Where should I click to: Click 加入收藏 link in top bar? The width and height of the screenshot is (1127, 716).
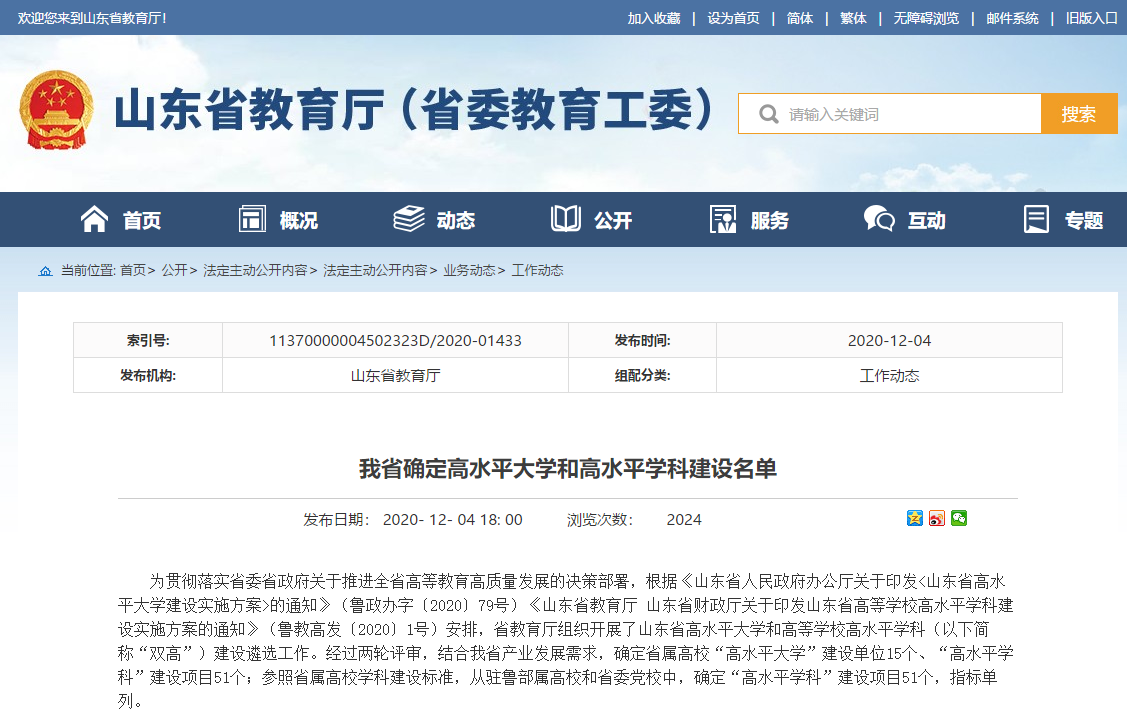coord(654,18)
